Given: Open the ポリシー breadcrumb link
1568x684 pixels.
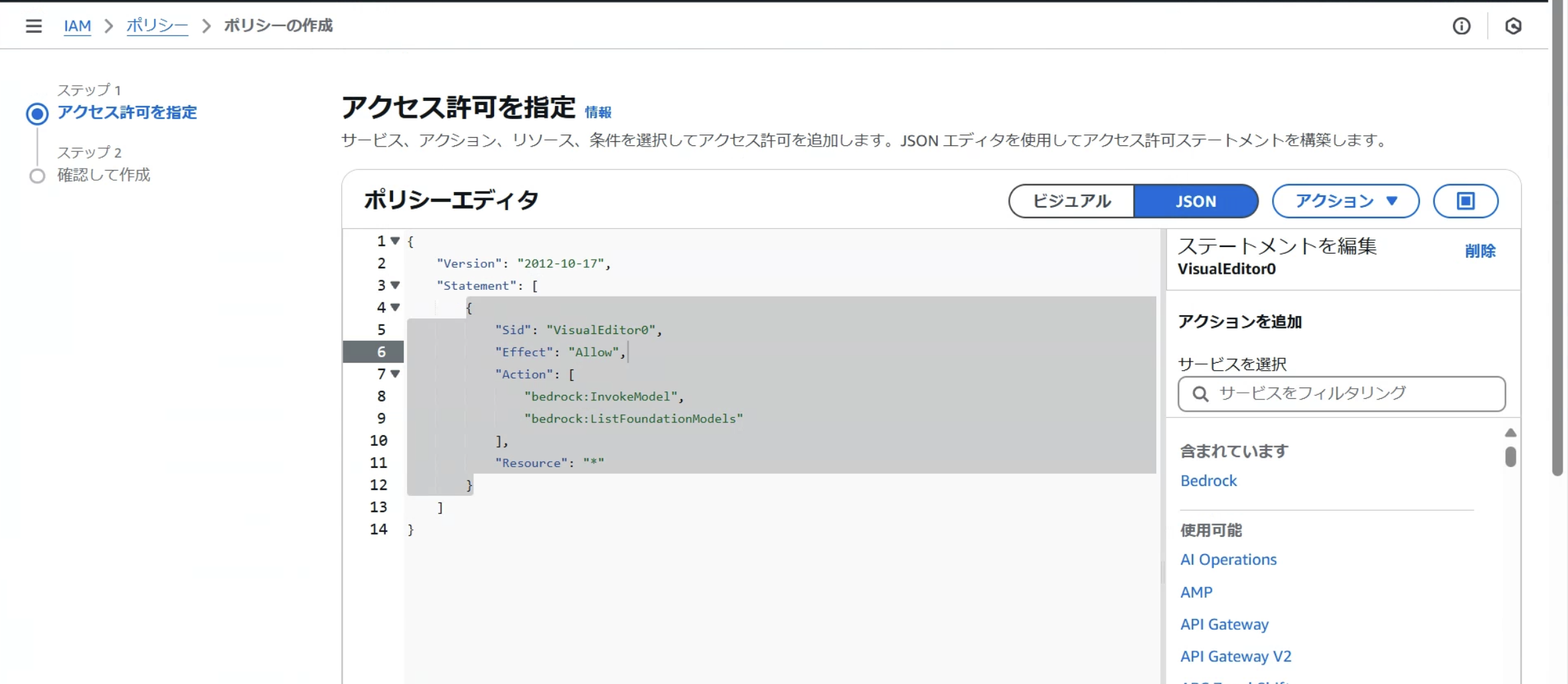Looking at the screenshot, I should coord(157,25).
